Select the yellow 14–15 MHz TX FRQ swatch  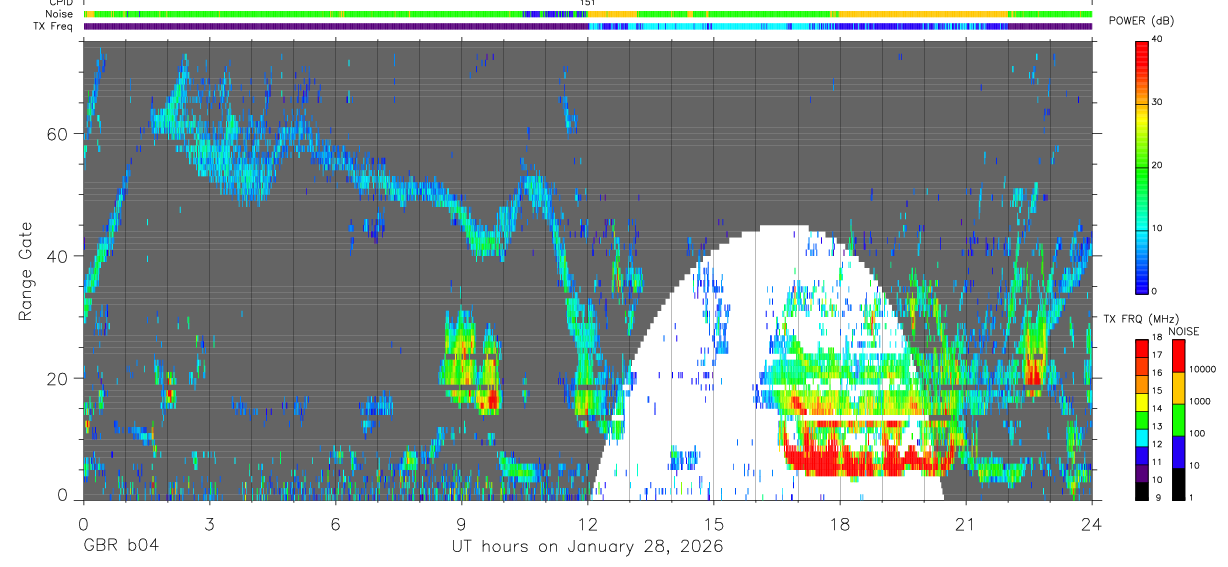coord(1142,400)
